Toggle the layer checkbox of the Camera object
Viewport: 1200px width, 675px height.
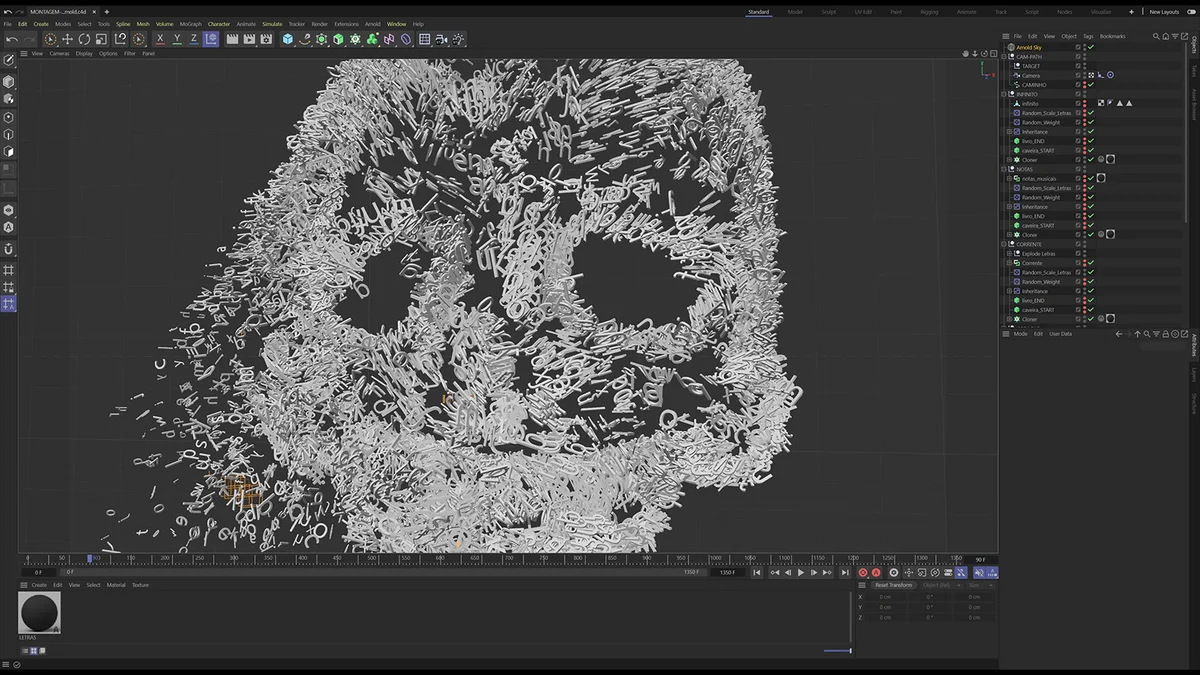[1078, 75]
